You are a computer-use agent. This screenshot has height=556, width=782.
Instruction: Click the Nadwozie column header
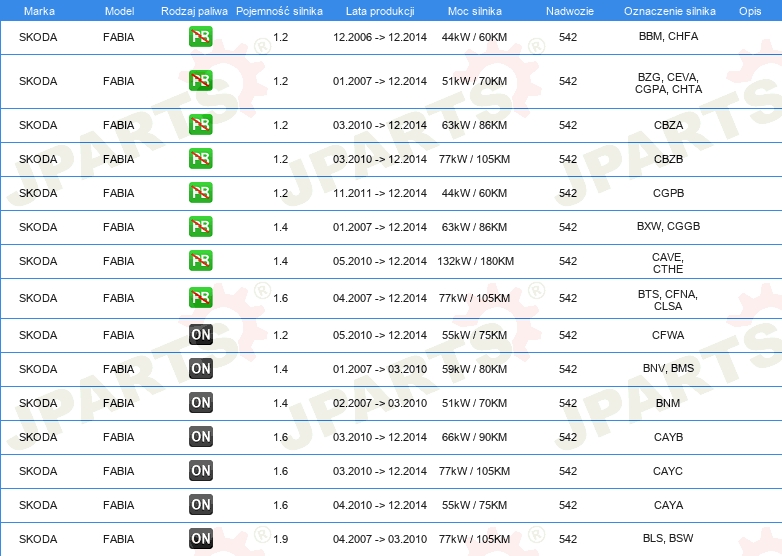coord(570,11)
